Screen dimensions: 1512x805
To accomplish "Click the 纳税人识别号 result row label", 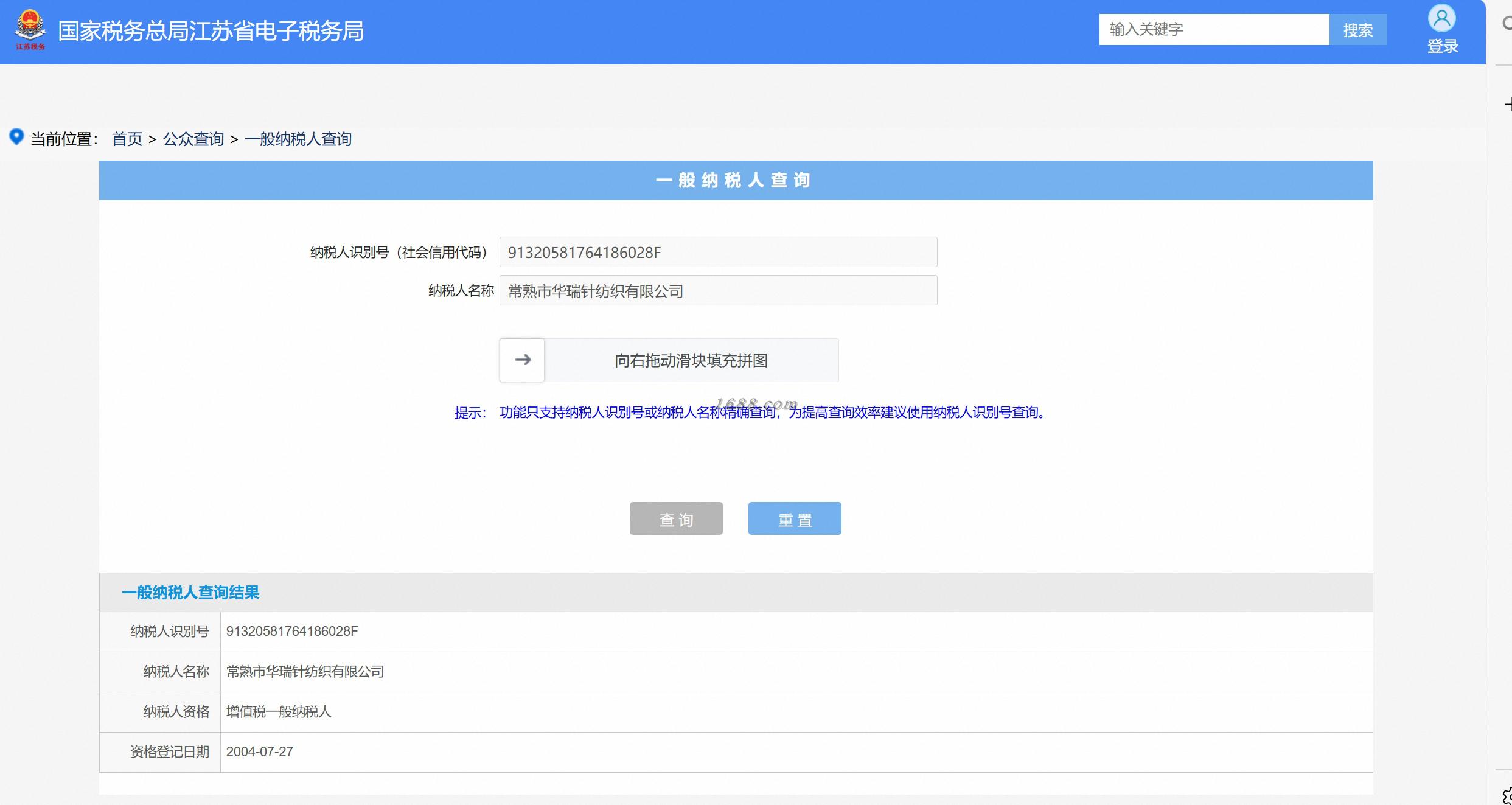I will (x=170, y=632).
